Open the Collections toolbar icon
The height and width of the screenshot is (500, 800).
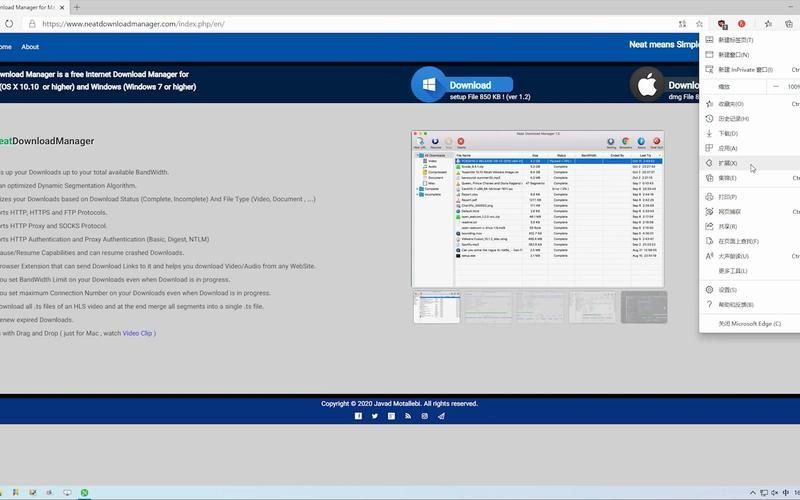[789, 24]
